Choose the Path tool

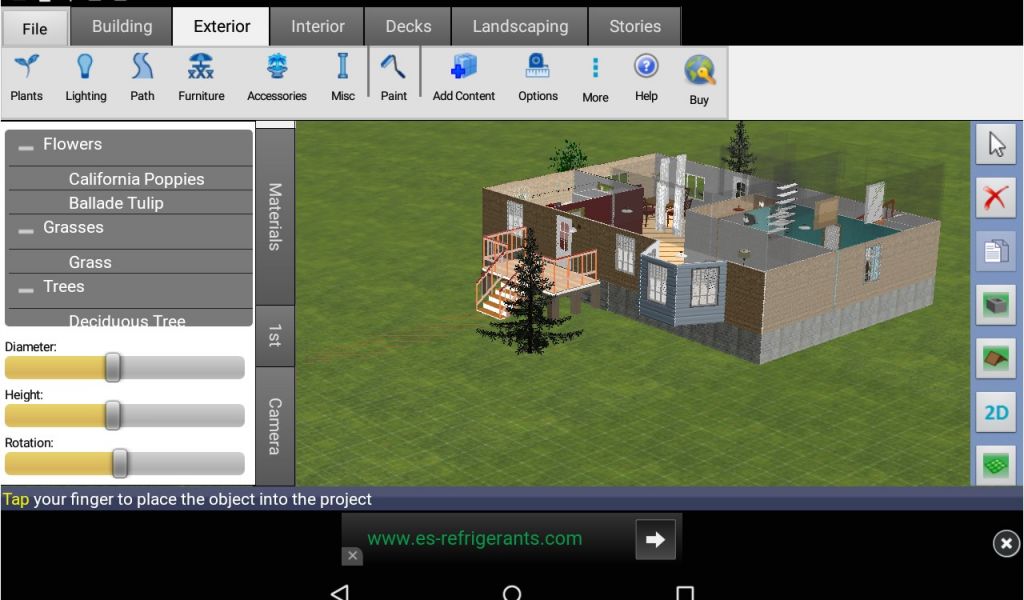click(x=142, y=78)
